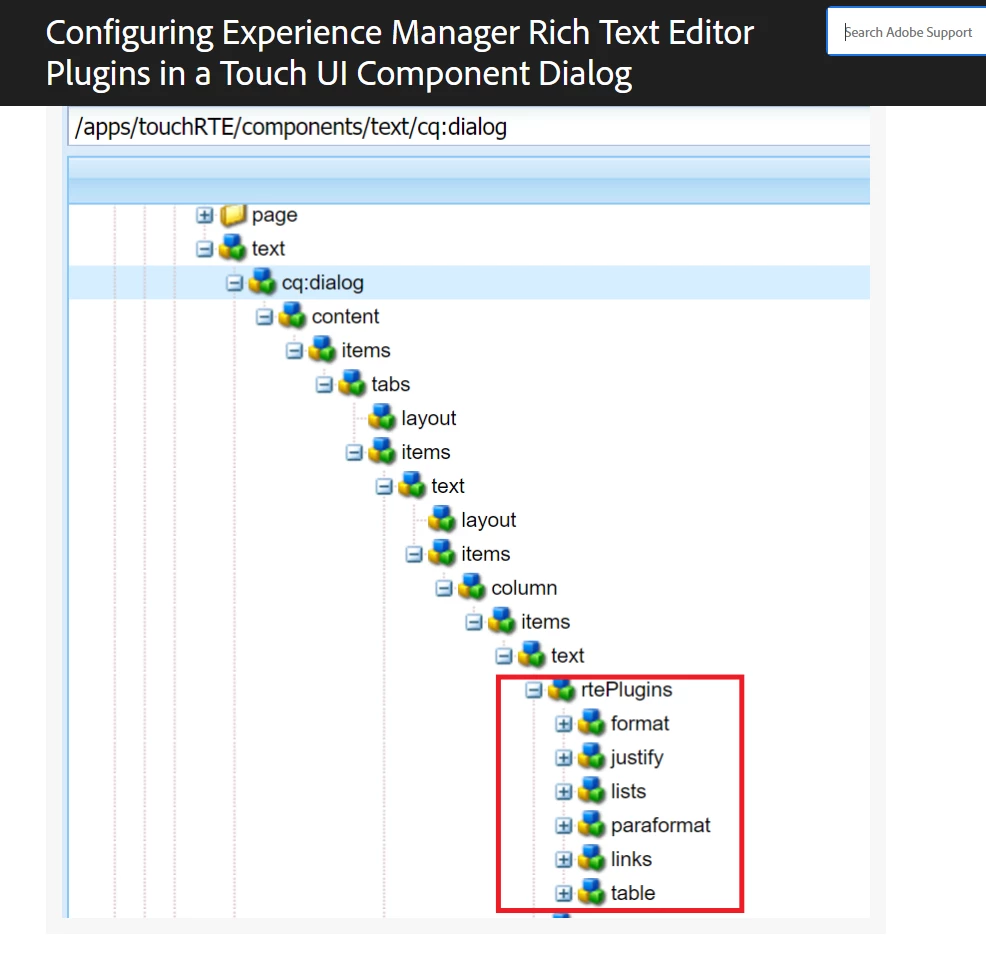The height and width of the screenshot is (963, 986).
Task: Select the rtePlugins tree label
Action: coord(626,690)
